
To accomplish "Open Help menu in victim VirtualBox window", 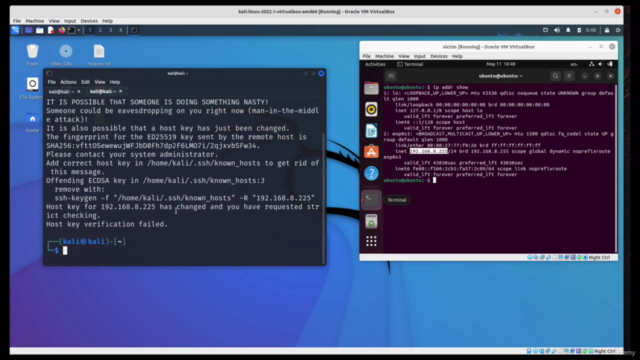I will pos(457,56).
